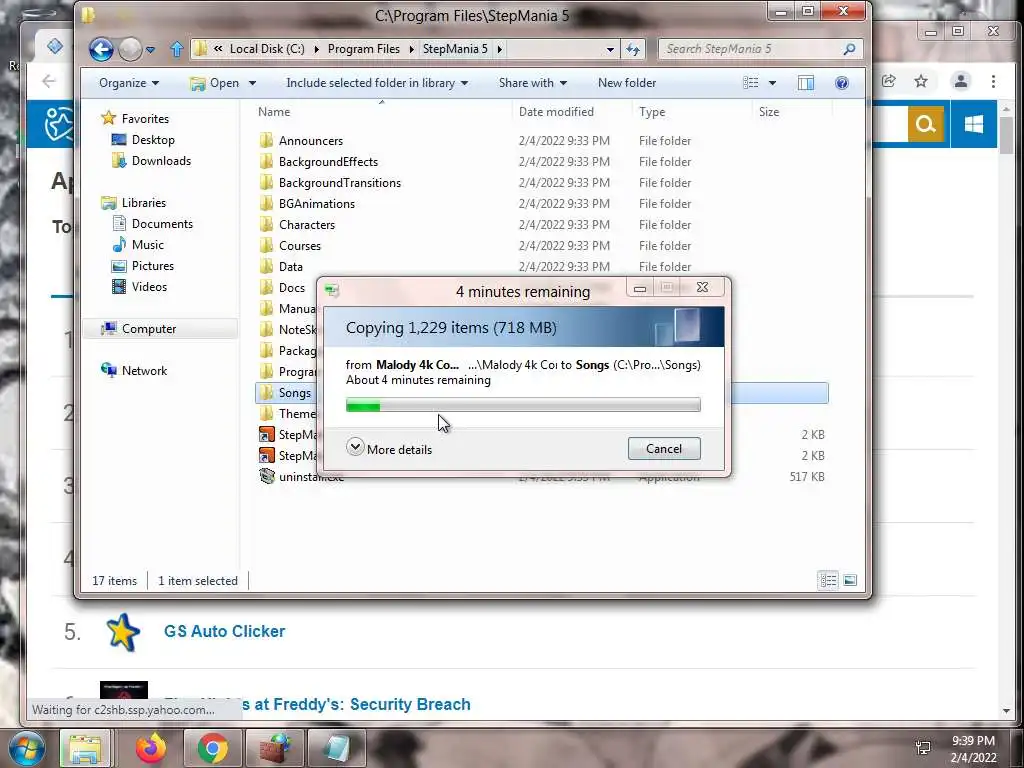Viewport: 1024px width, 768px height.
Task: Open Chrome from the taskbar
Action: pyautogui.click(x=213, y=748)
